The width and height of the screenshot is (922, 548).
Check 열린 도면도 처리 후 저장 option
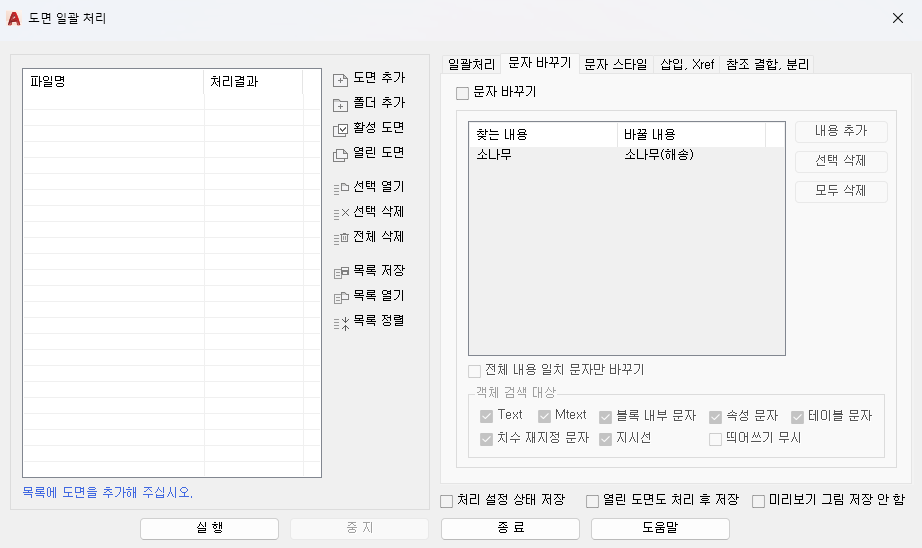pos(592,501)
